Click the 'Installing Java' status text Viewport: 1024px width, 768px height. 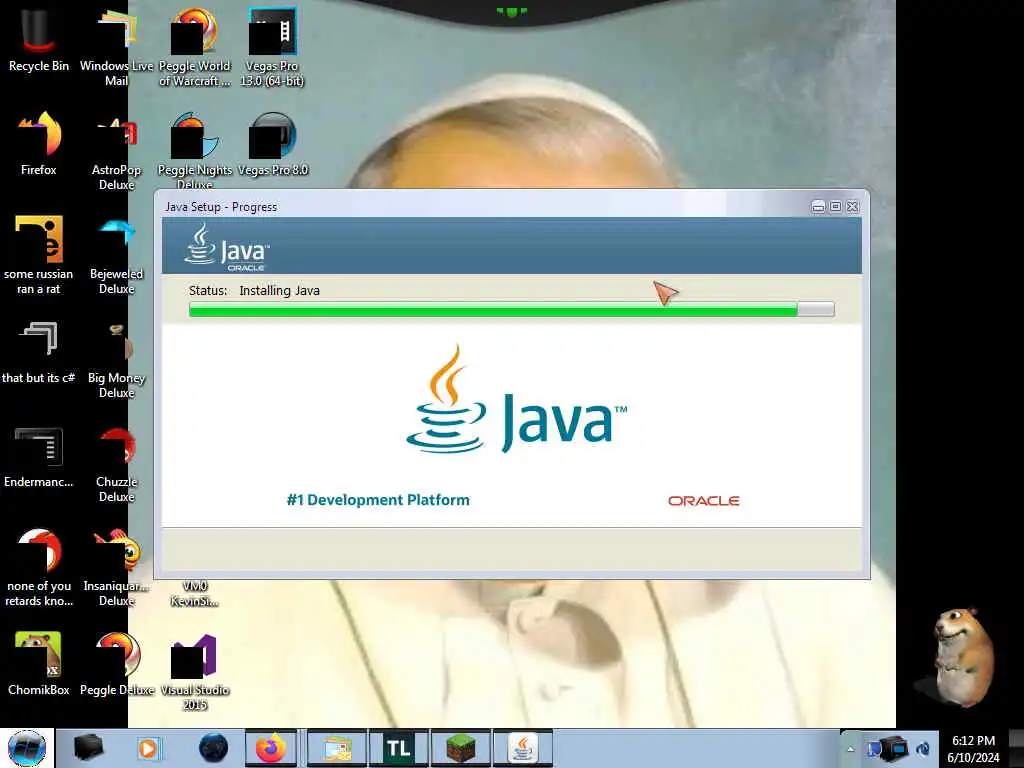pos(280,291)
